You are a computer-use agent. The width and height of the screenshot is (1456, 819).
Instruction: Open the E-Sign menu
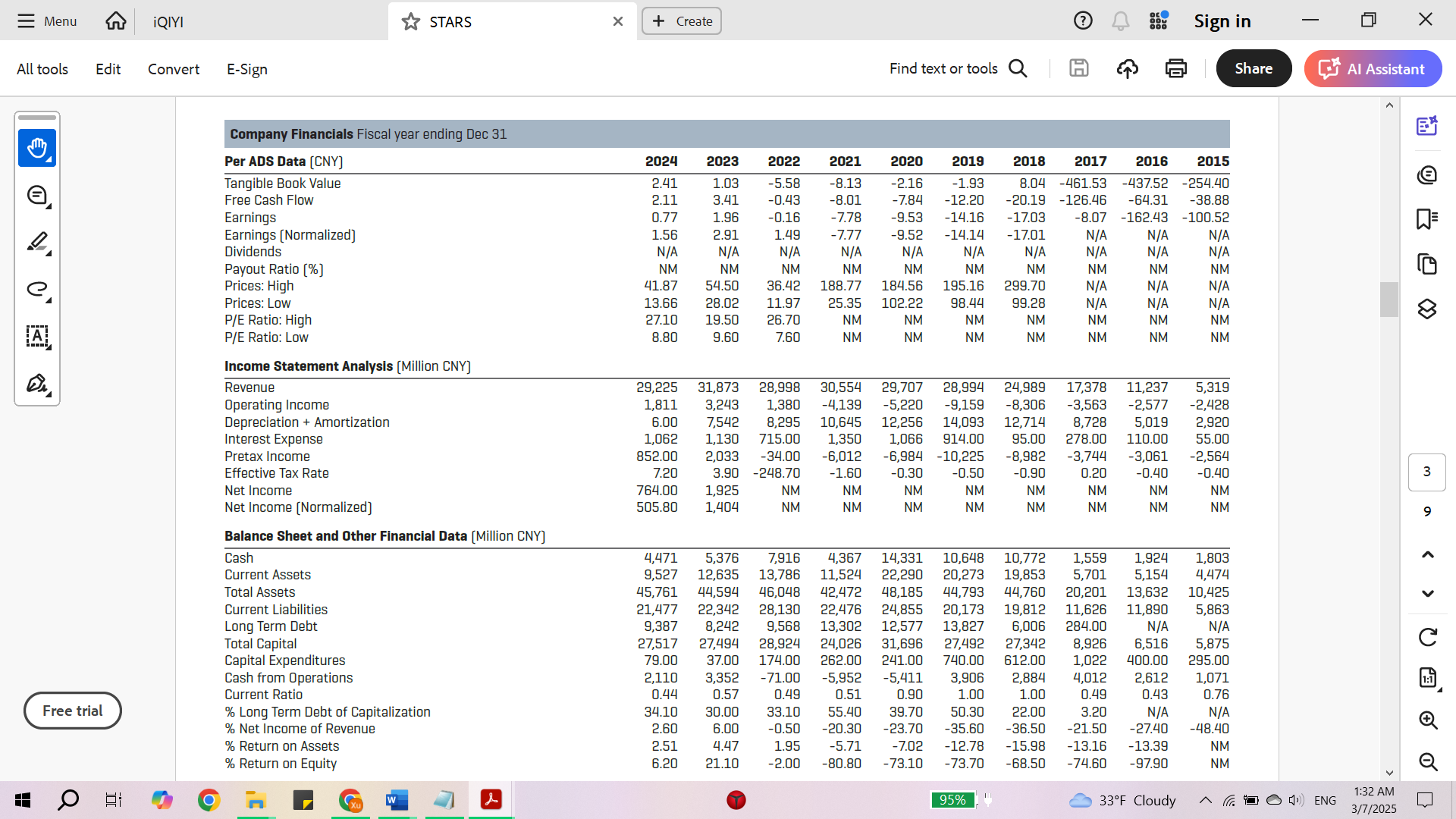pos(247,69)
